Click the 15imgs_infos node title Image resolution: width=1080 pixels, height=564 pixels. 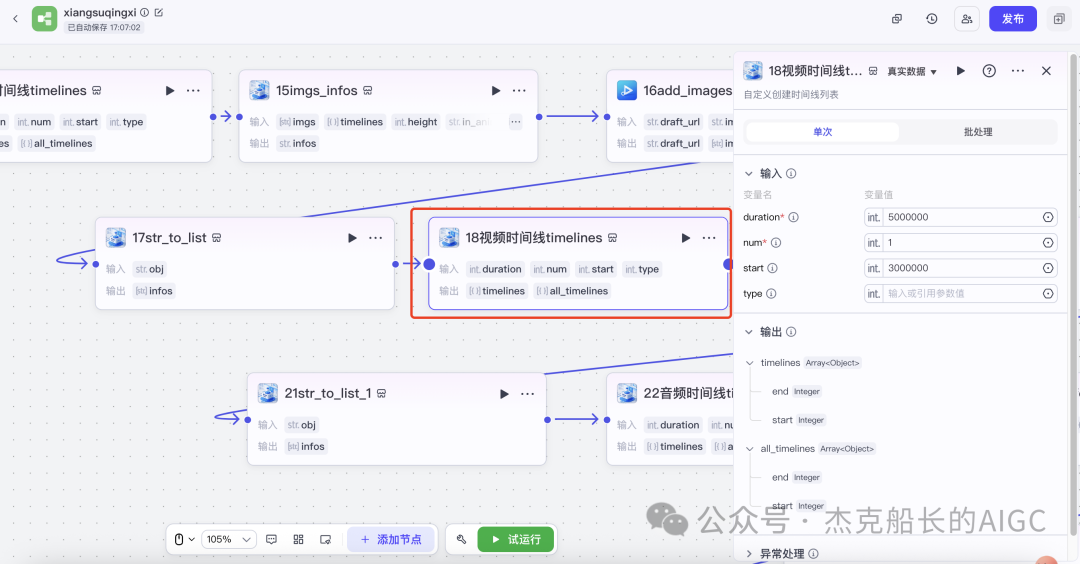317,90
